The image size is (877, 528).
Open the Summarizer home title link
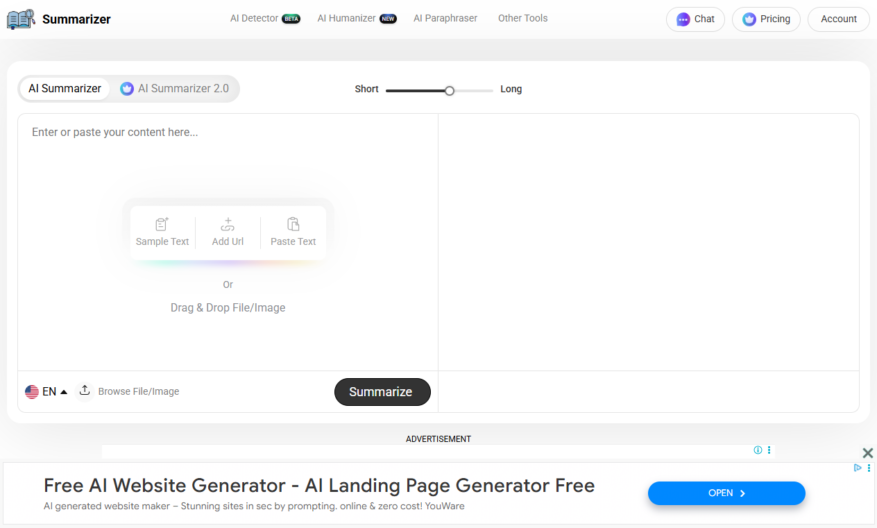click(x=76, y=19)
